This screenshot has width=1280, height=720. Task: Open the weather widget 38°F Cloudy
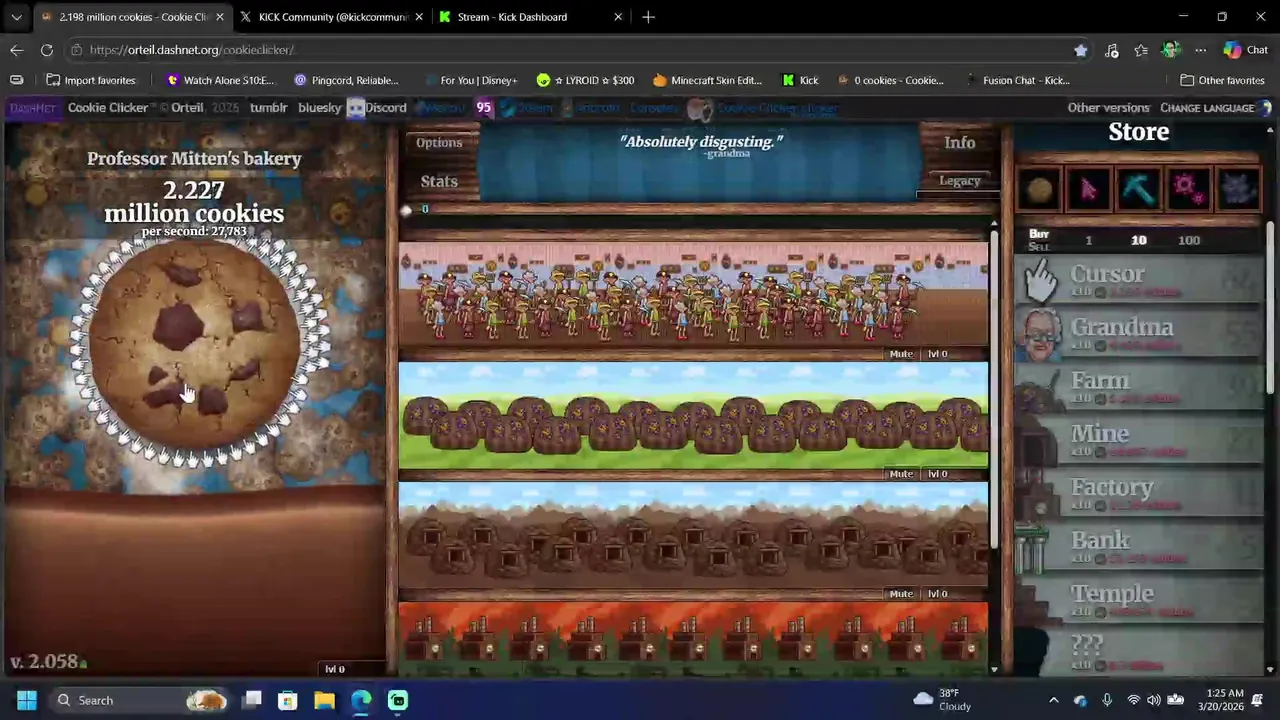click(941, 700)
